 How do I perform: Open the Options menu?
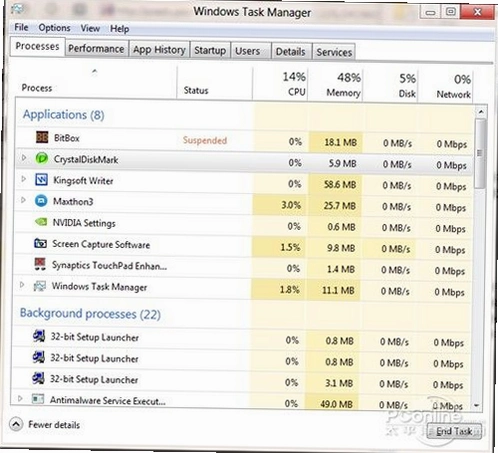(54, 28)
